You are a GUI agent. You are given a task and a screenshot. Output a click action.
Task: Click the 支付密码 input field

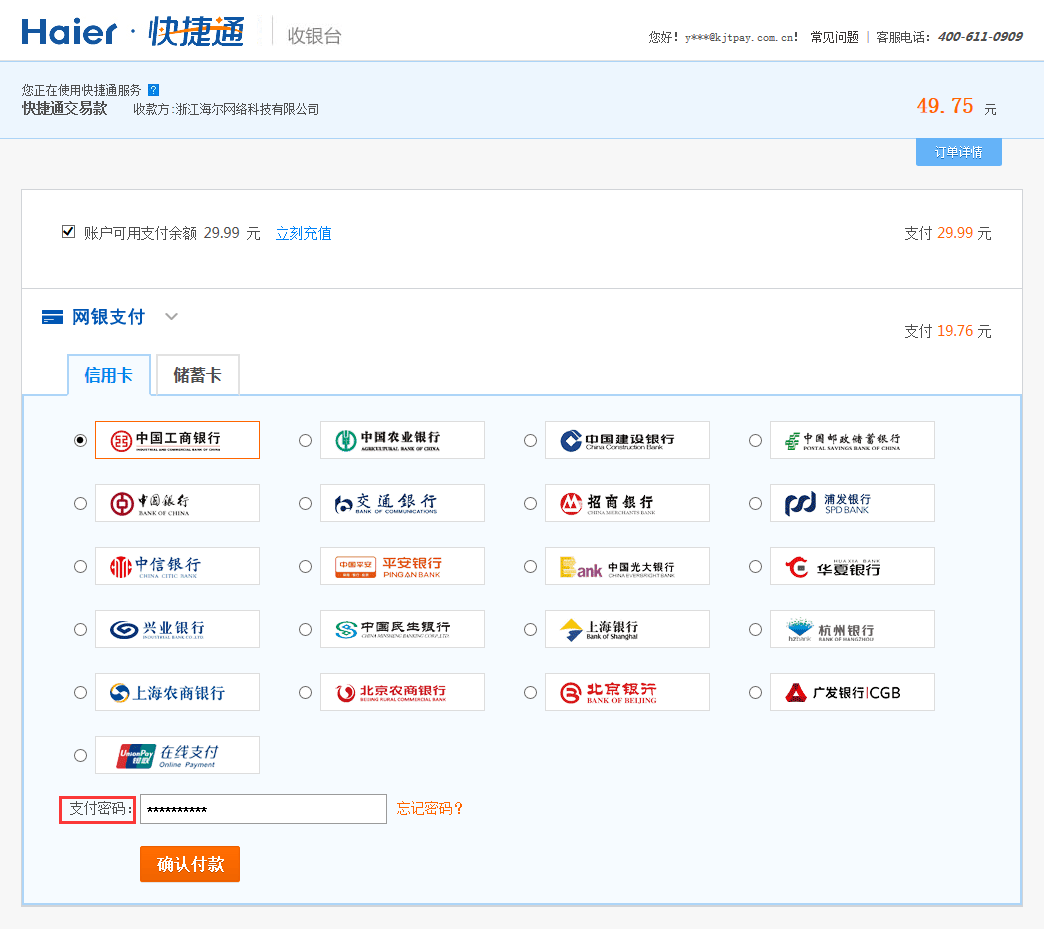click(x=263, y=809)
